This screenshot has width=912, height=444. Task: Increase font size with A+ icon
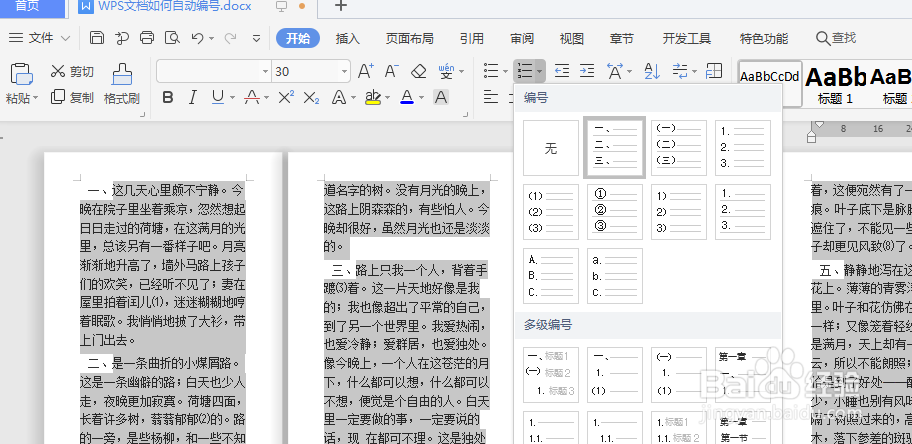365,72
